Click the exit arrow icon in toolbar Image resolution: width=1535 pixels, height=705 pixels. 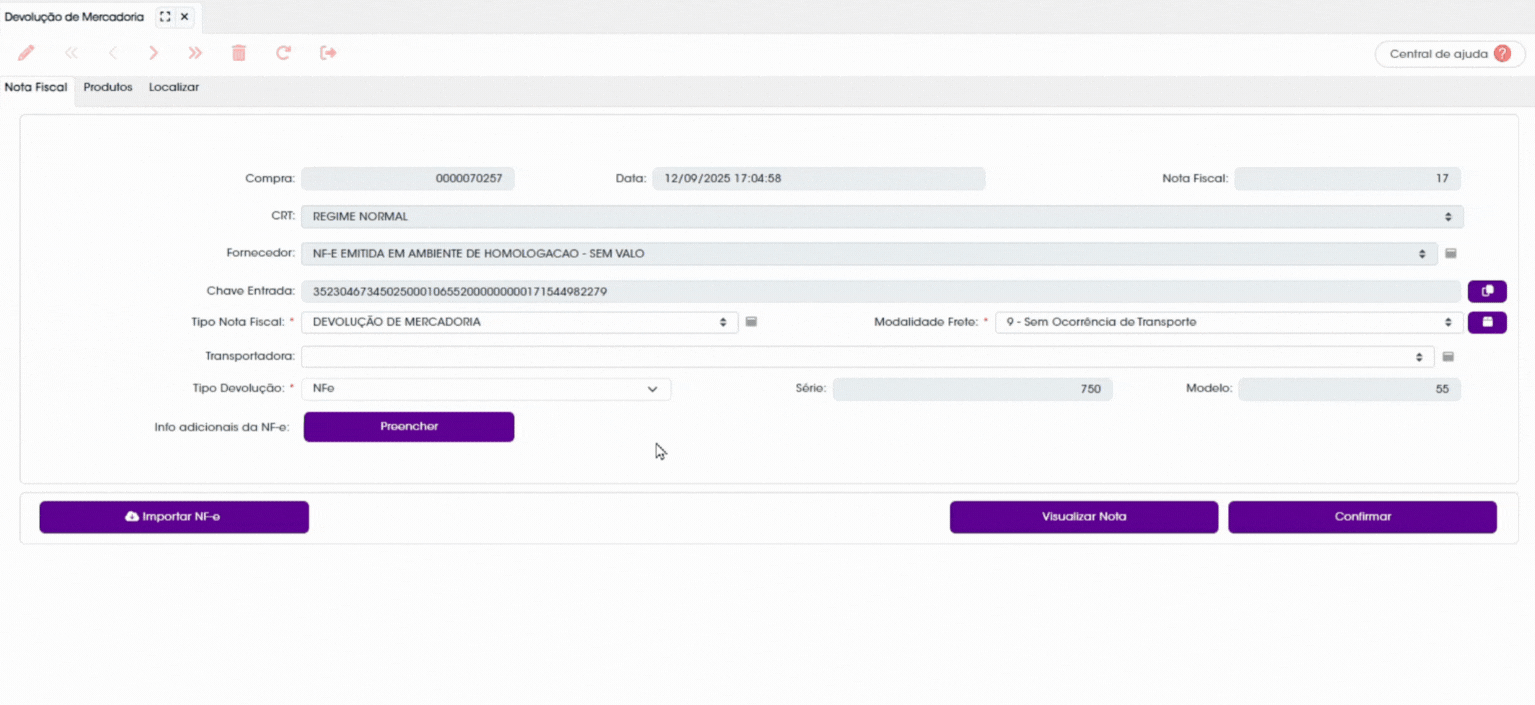[328, 53]
